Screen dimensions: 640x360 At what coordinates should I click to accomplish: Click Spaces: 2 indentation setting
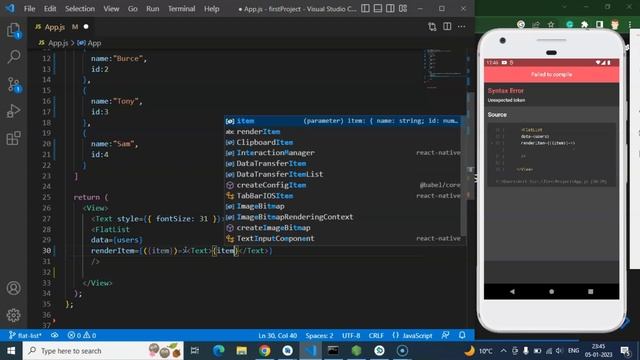coord(319,336)
